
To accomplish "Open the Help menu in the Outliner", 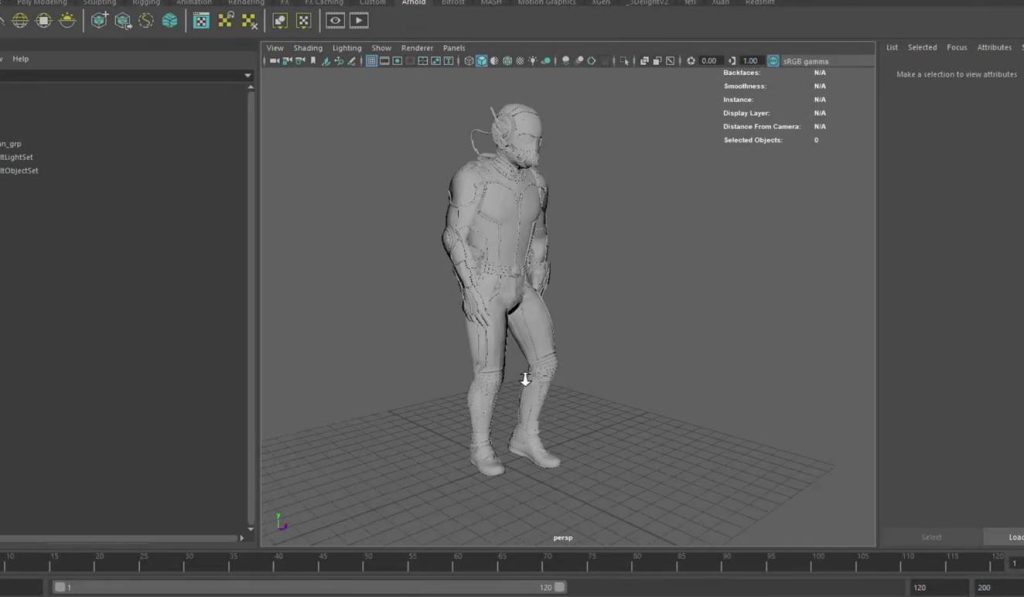I will [x=20, y=59].
